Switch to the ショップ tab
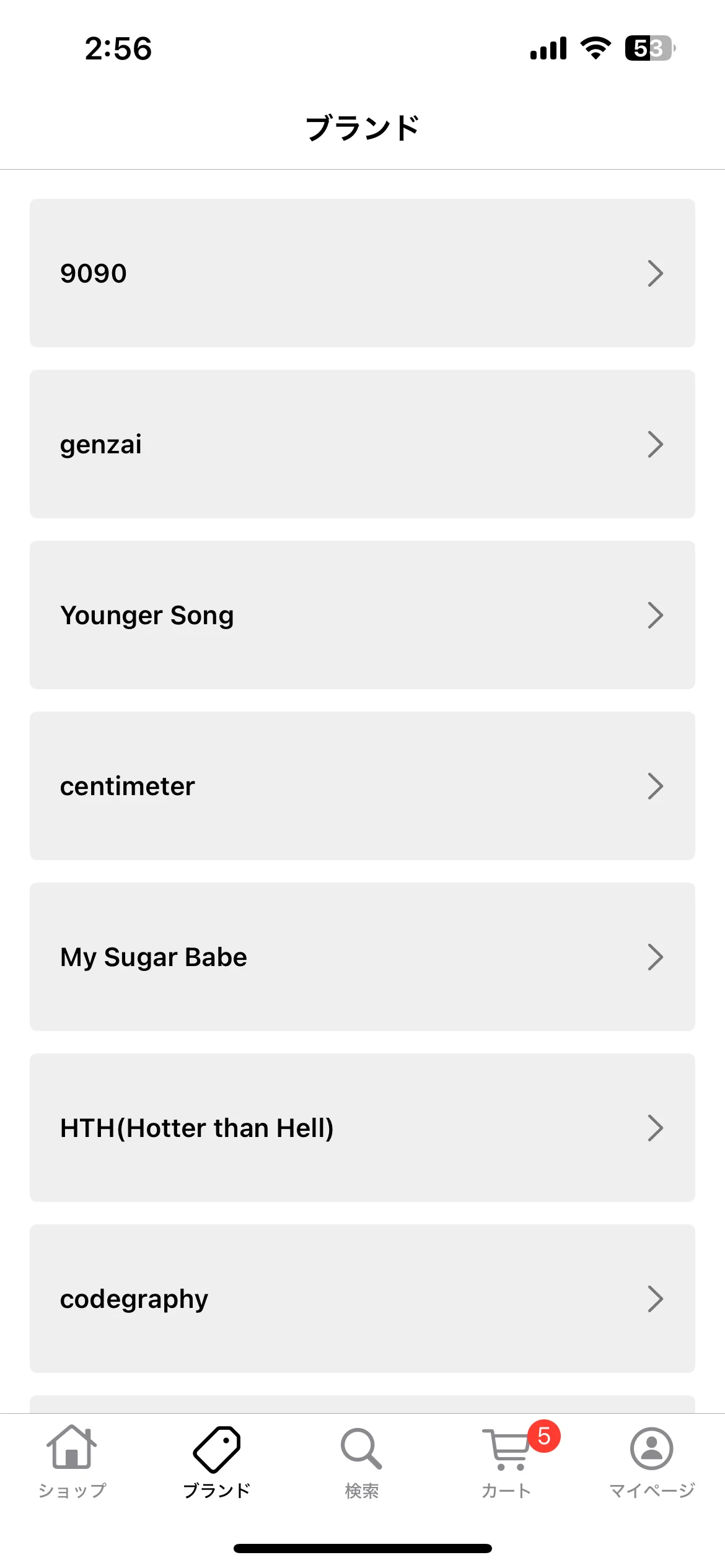The image size is (725, 1568). point(72,1491)
